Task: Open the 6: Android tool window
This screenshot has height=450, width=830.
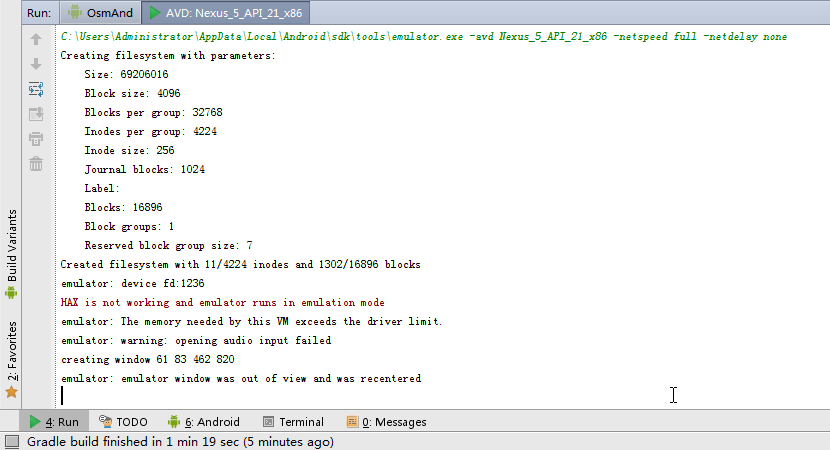Action: pyautogui.click(x=204, y=422)
